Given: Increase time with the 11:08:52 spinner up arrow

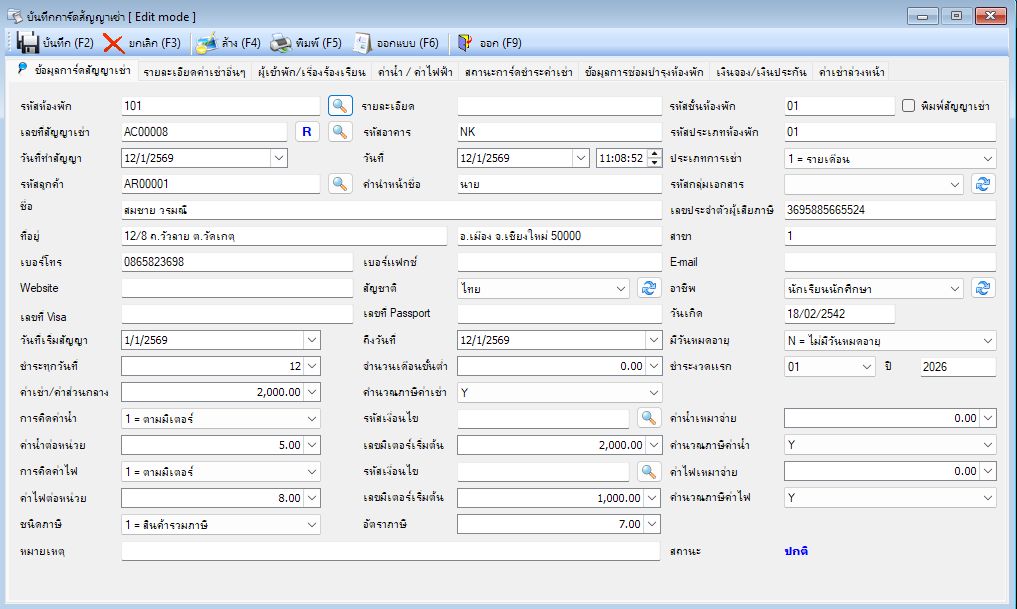Looking at the screenshot, I should coord(654,154).
